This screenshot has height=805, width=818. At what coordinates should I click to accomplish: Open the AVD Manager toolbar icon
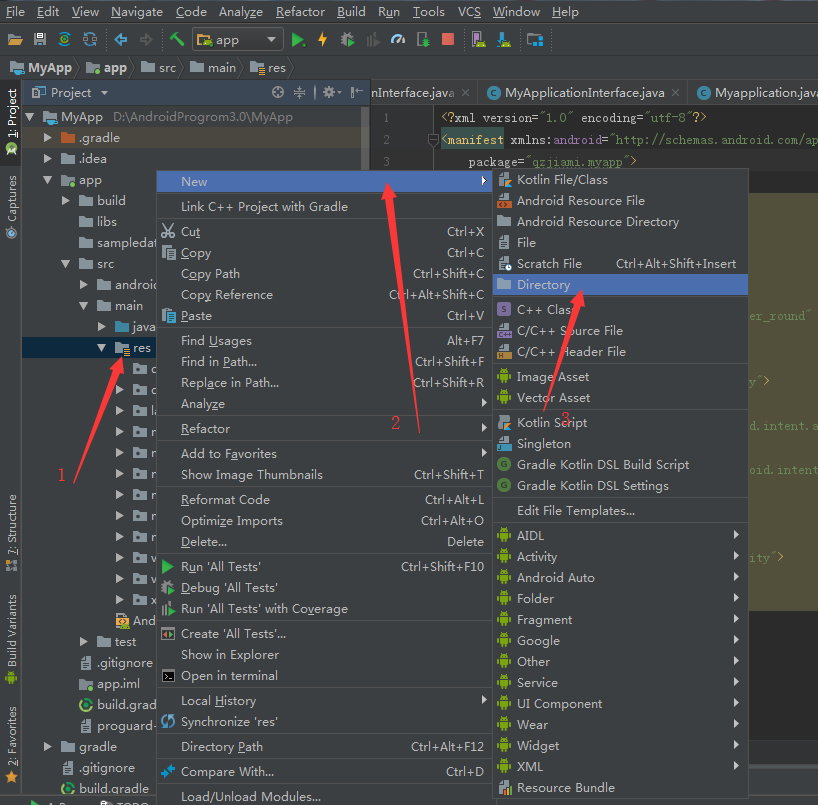[478, 39]
